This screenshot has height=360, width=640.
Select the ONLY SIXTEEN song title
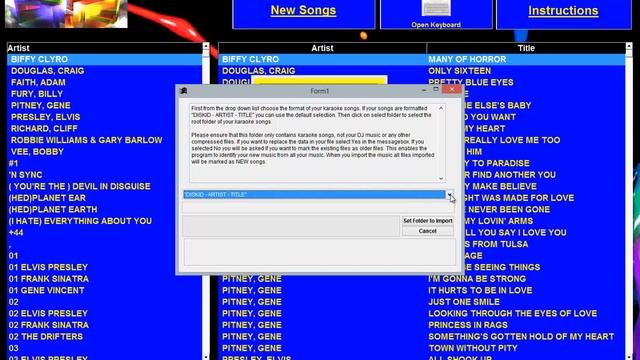pyautogui.click(x=460, y=71)
